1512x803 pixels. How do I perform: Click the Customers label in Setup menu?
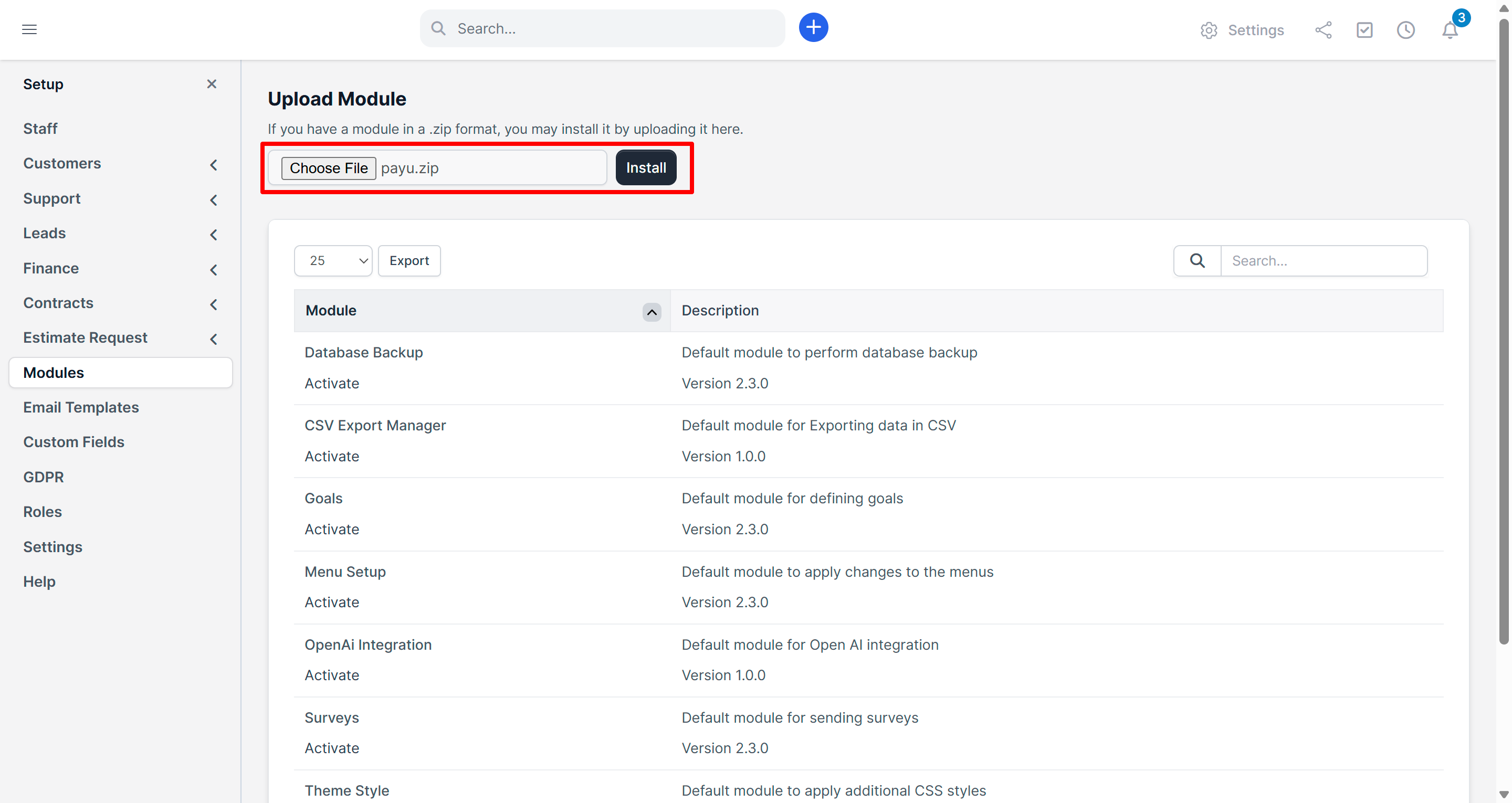click(x=62, y=163)
